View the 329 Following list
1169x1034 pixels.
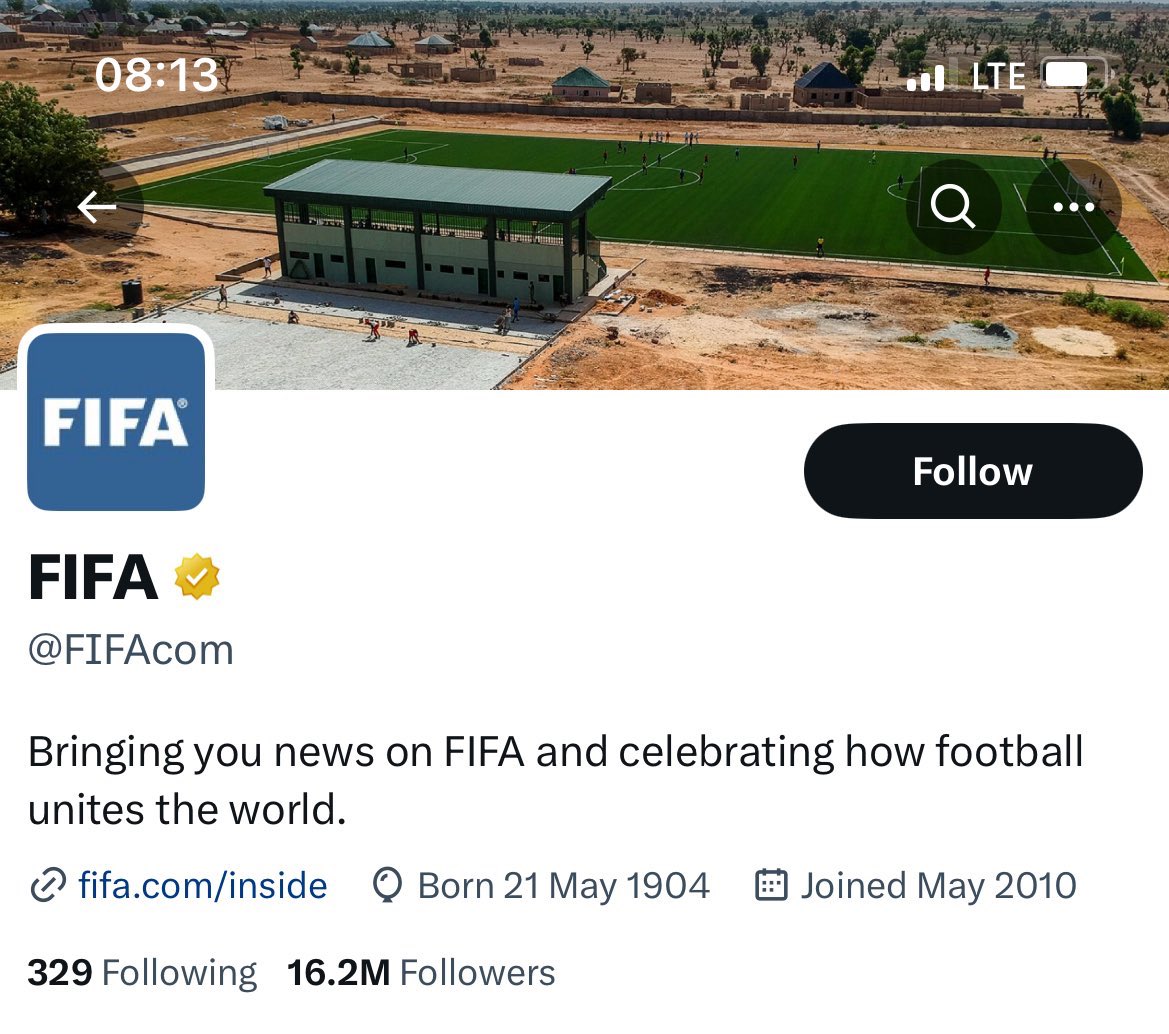pos(142,973)
